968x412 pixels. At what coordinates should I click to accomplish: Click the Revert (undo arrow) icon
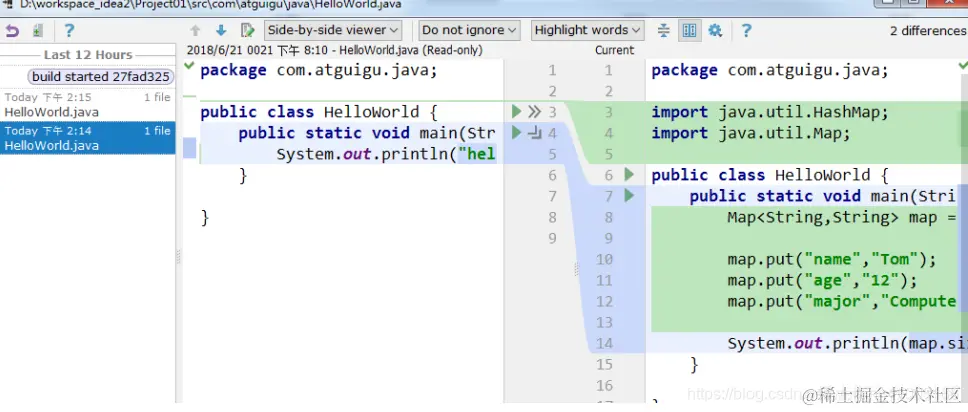(x=12, y=30)
